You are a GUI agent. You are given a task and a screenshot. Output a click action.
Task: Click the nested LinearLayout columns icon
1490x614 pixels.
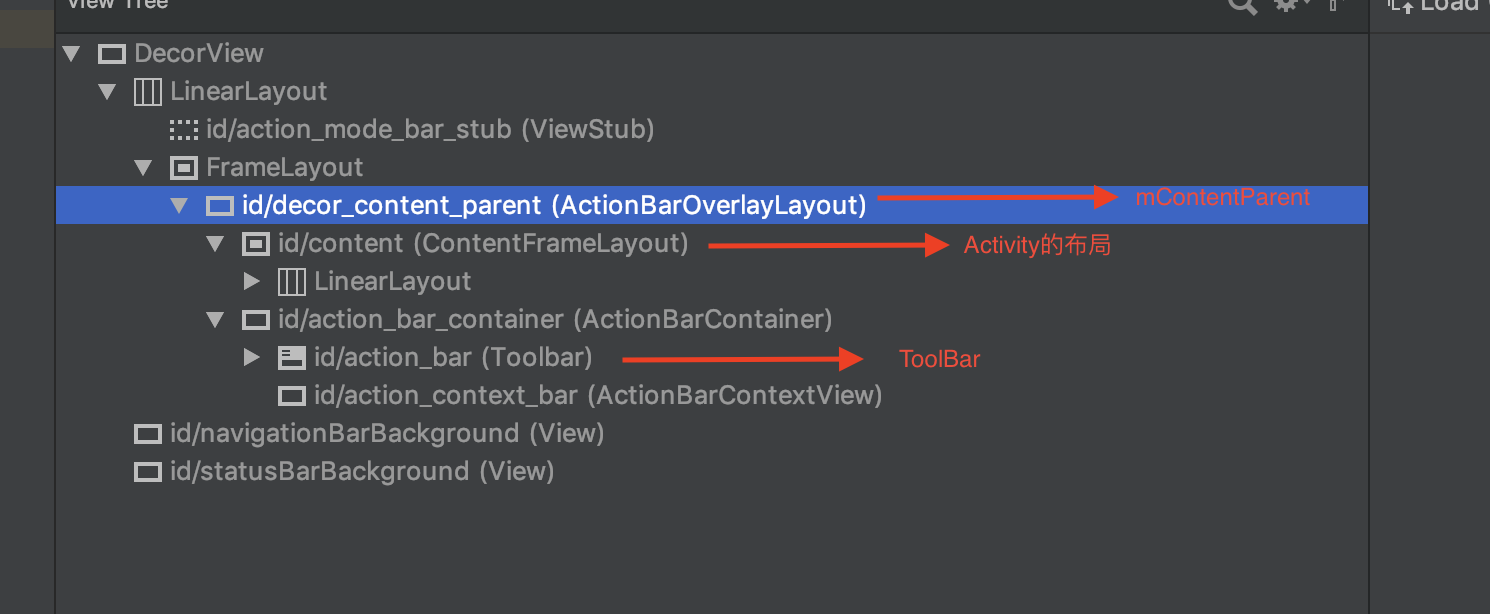click(292, 282)
